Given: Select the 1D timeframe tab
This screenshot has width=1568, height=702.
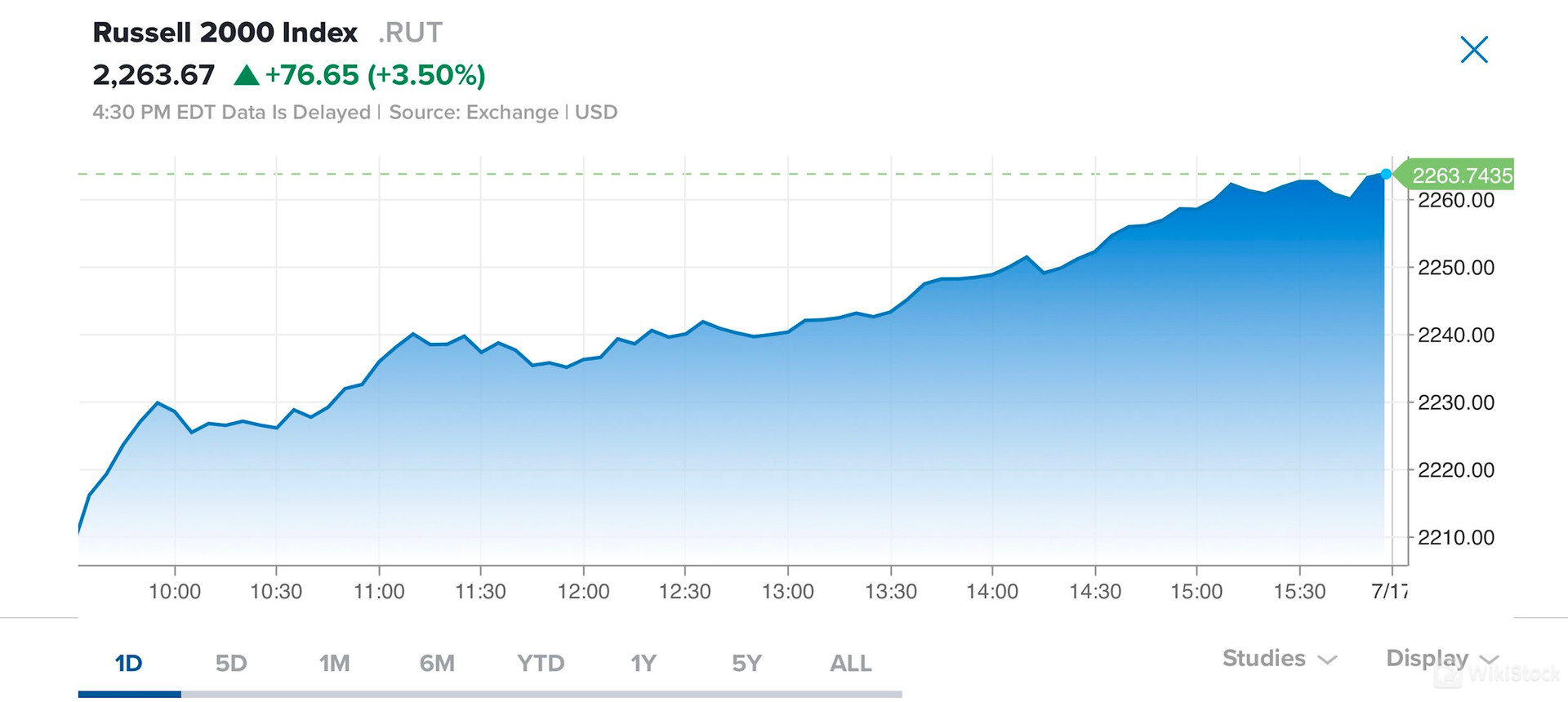Looking at the screenshot, I should 128,663.
